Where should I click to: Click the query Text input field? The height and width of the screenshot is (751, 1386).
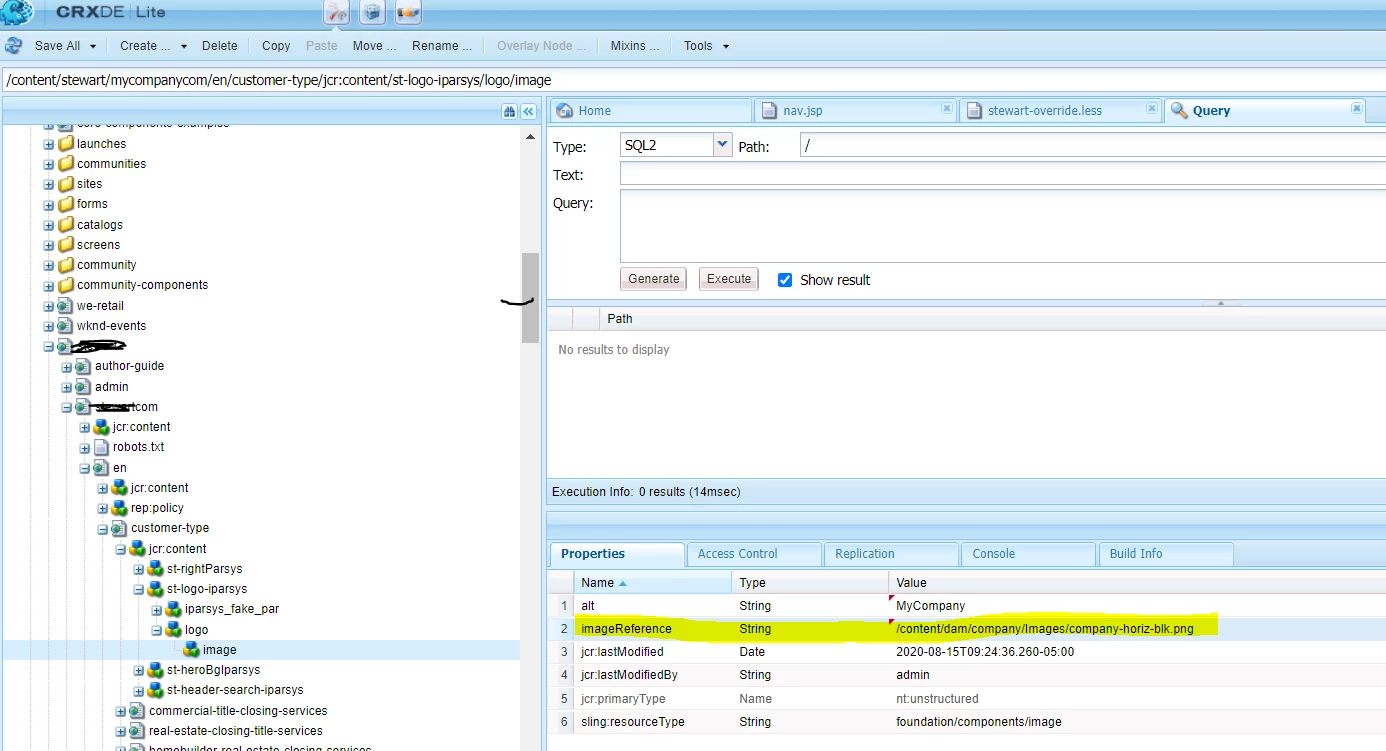(1003, 174)
